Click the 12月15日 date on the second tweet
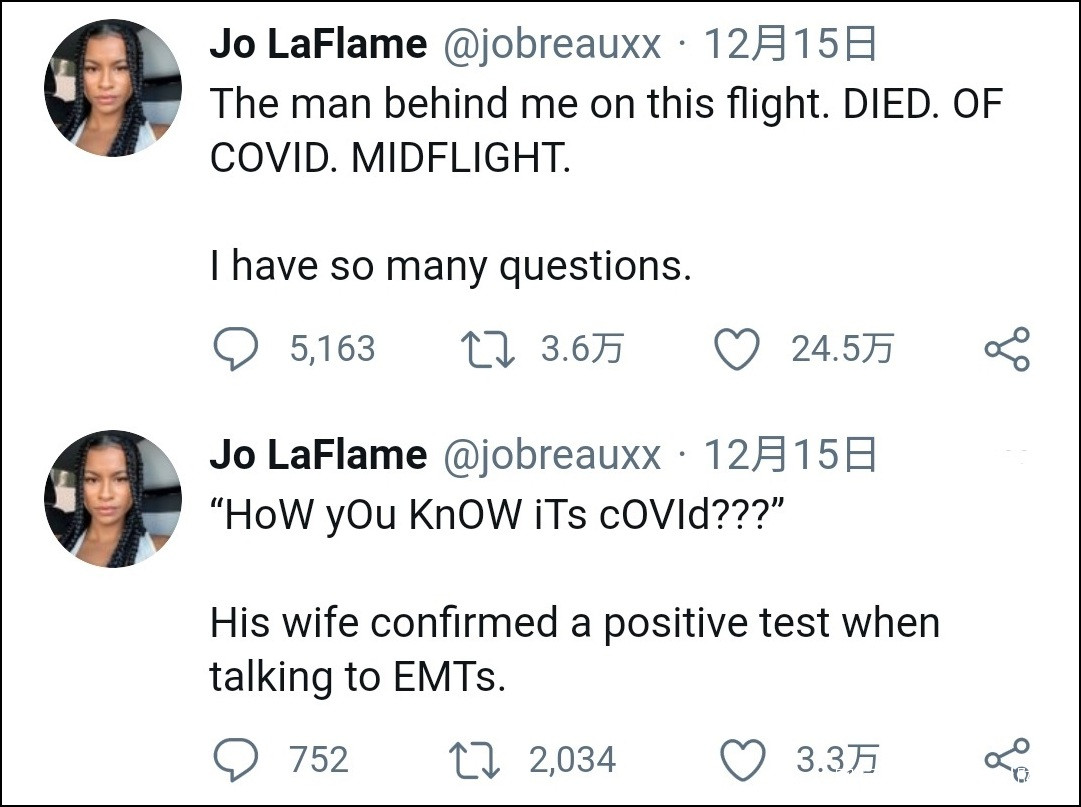 790,455
